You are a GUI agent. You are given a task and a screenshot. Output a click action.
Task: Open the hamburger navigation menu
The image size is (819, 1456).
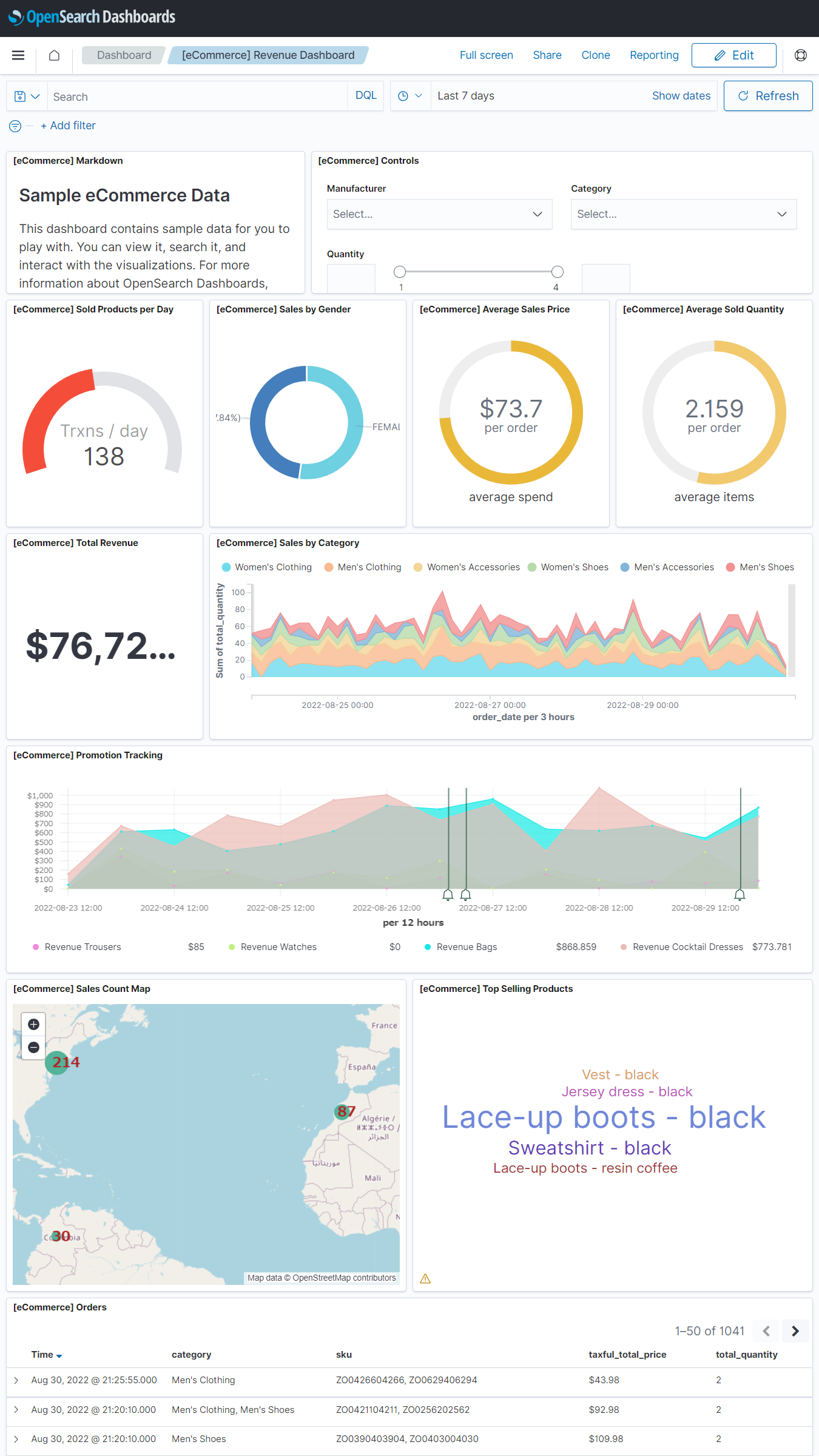(x=18, y=55)
